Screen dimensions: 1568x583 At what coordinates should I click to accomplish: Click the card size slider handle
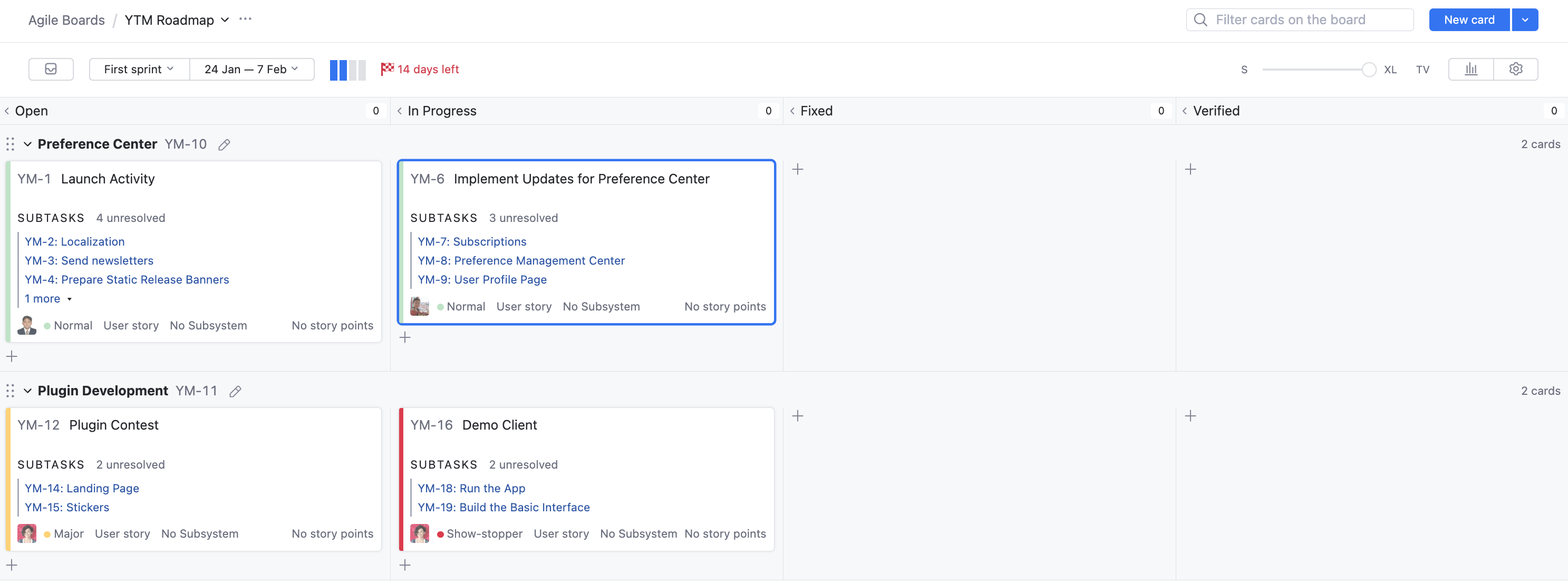(x=1368, y=70)
